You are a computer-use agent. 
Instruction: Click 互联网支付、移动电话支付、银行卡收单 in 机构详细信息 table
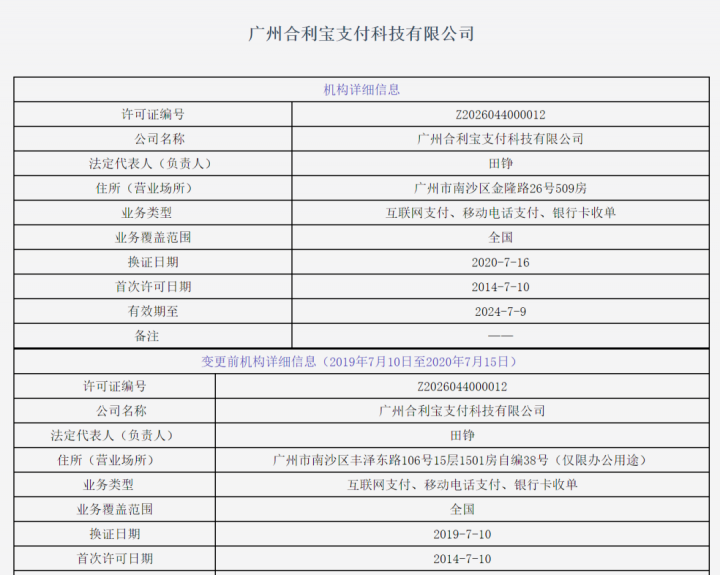(x=501, y=213)
